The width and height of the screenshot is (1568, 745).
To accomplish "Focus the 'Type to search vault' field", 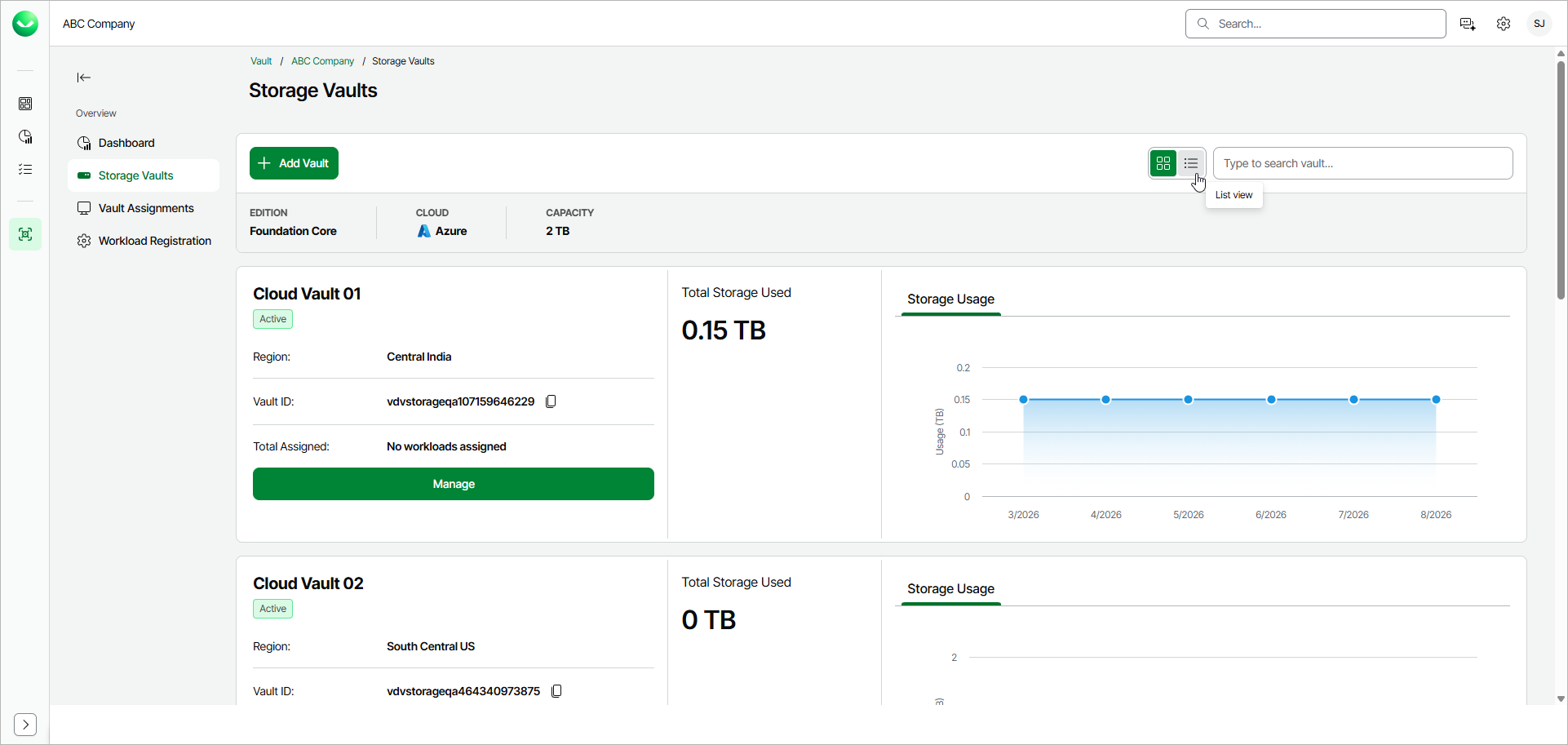I will [x=1362, y=163].
